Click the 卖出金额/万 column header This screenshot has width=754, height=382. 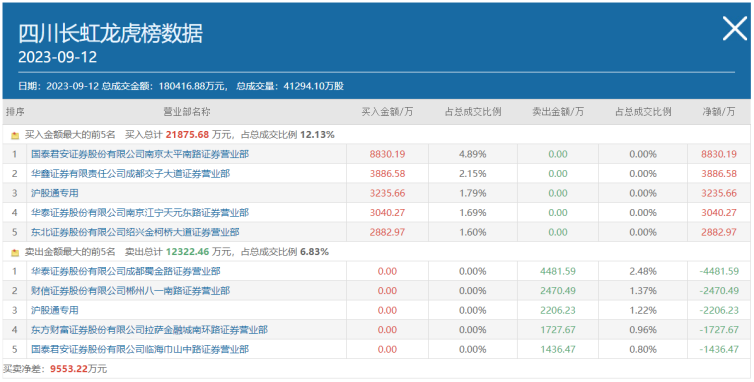(558, 112)
